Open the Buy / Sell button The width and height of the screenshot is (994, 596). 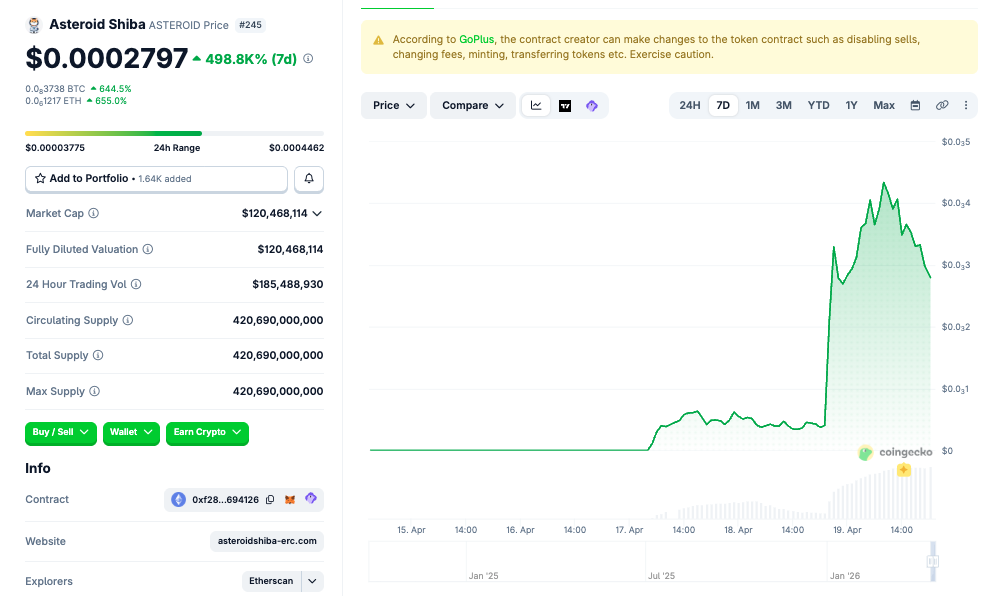[60, 433]
